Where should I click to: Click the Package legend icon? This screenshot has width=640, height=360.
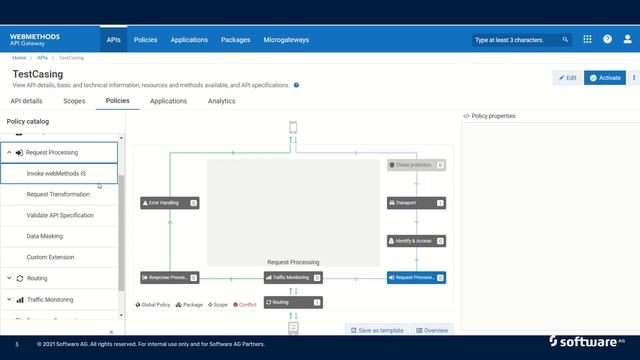(179, 304)
